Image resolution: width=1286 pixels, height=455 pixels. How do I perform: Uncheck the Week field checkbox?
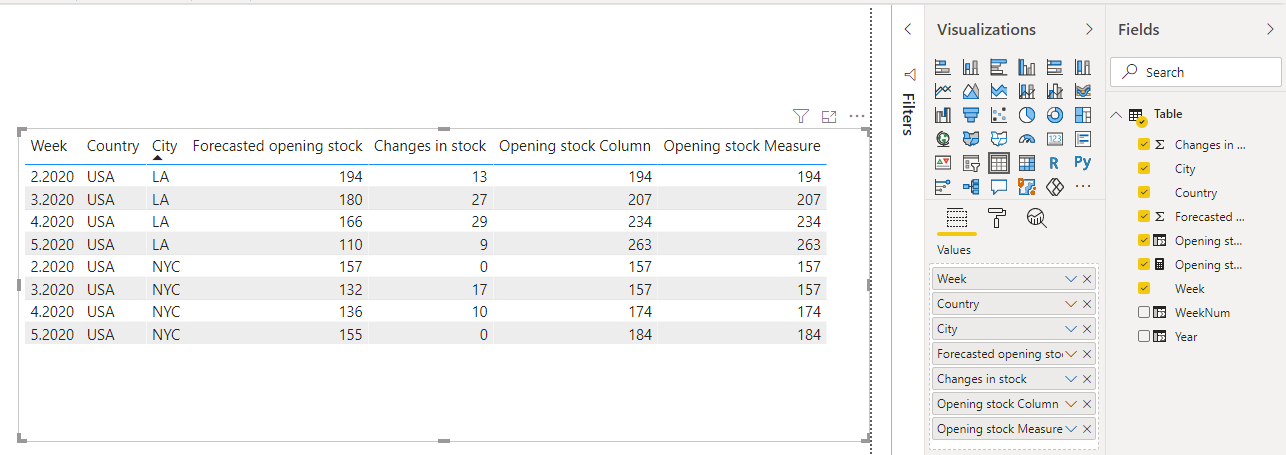1144,289
